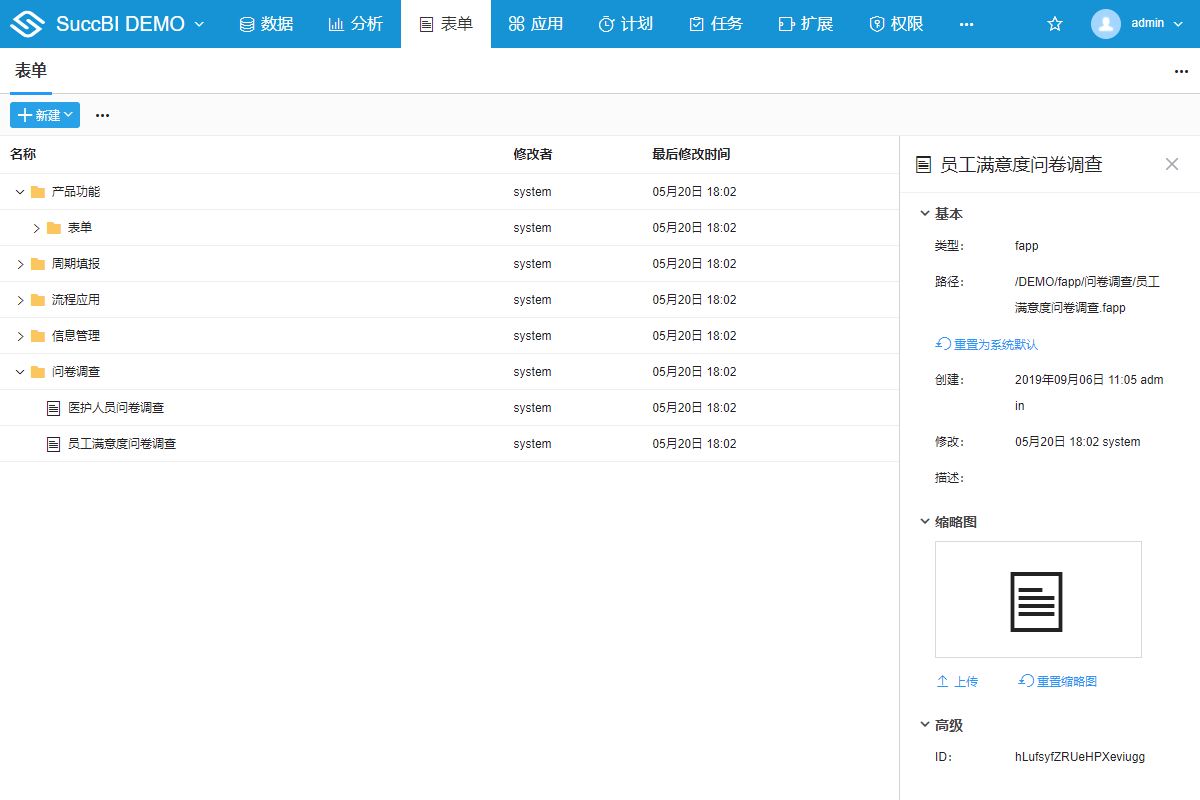Expand the 周期填报 folder
This screenshot has width=1200, height=800.
(x=20, y=264)
